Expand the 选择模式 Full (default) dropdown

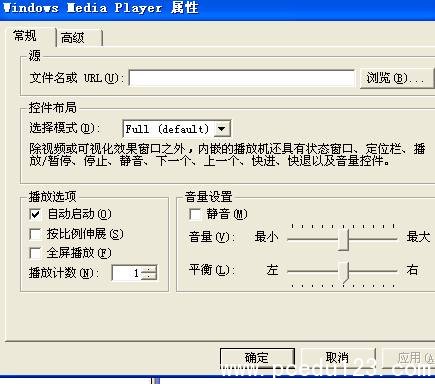coord(223,129)
